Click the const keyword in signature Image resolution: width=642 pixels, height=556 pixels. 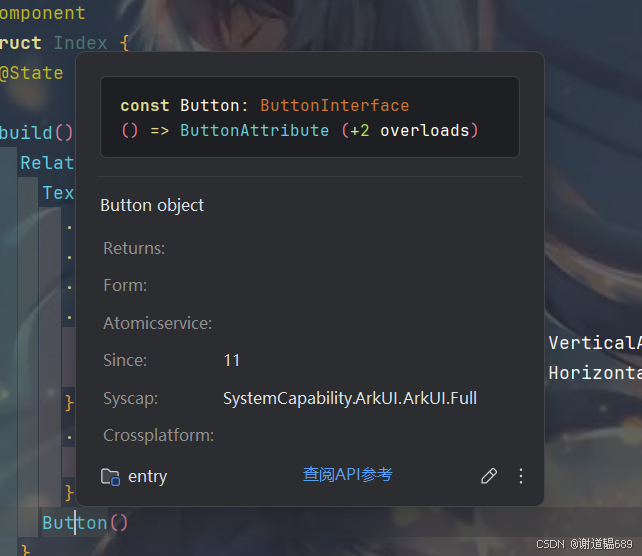[x=145, y=105]
